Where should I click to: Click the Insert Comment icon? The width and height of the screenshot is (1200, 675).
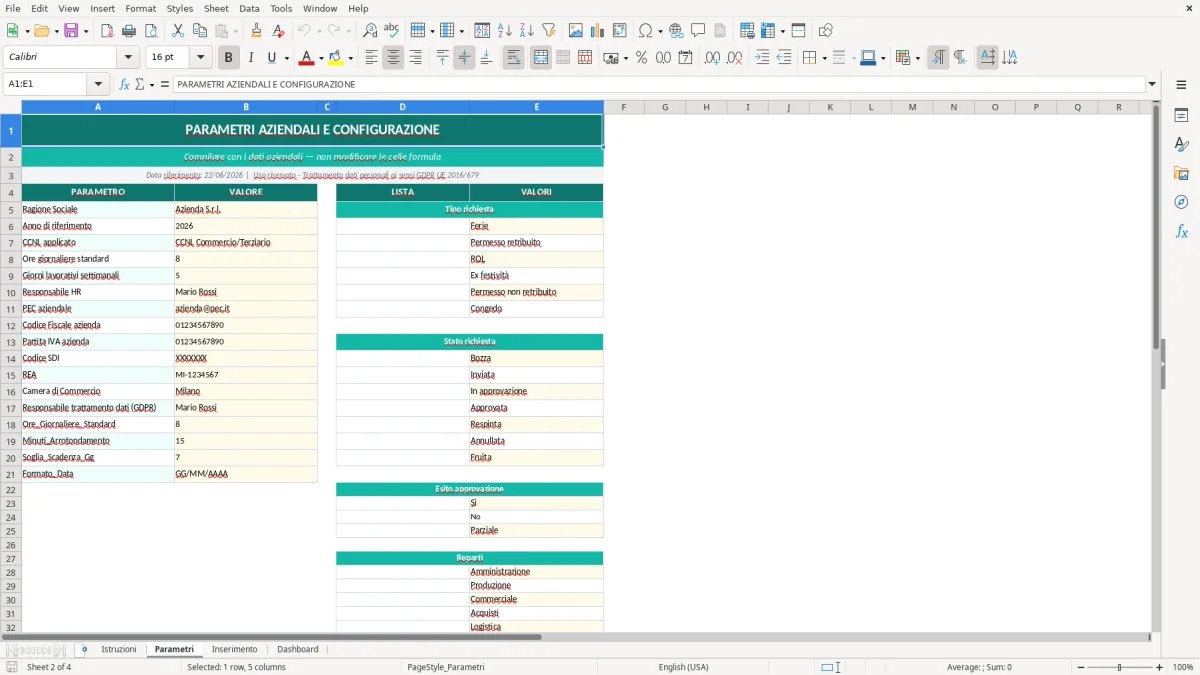click(698, 31)
